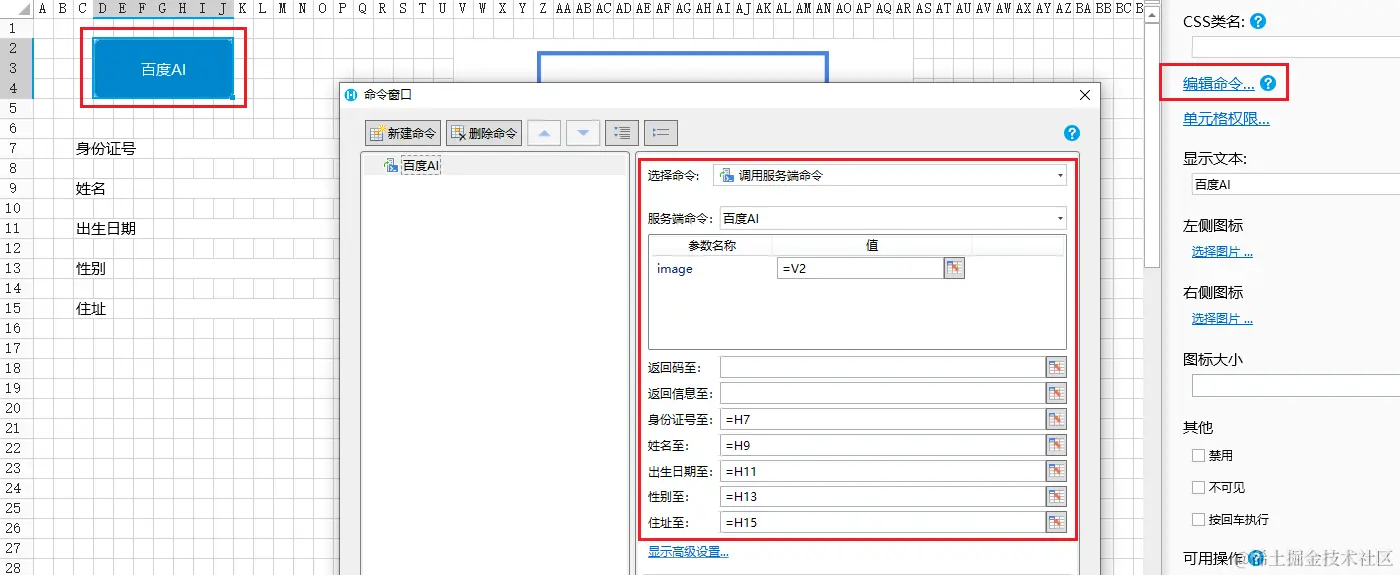
Task: Select the 身份证号 label cell on the sheet
Action: (x=106, y=148)
